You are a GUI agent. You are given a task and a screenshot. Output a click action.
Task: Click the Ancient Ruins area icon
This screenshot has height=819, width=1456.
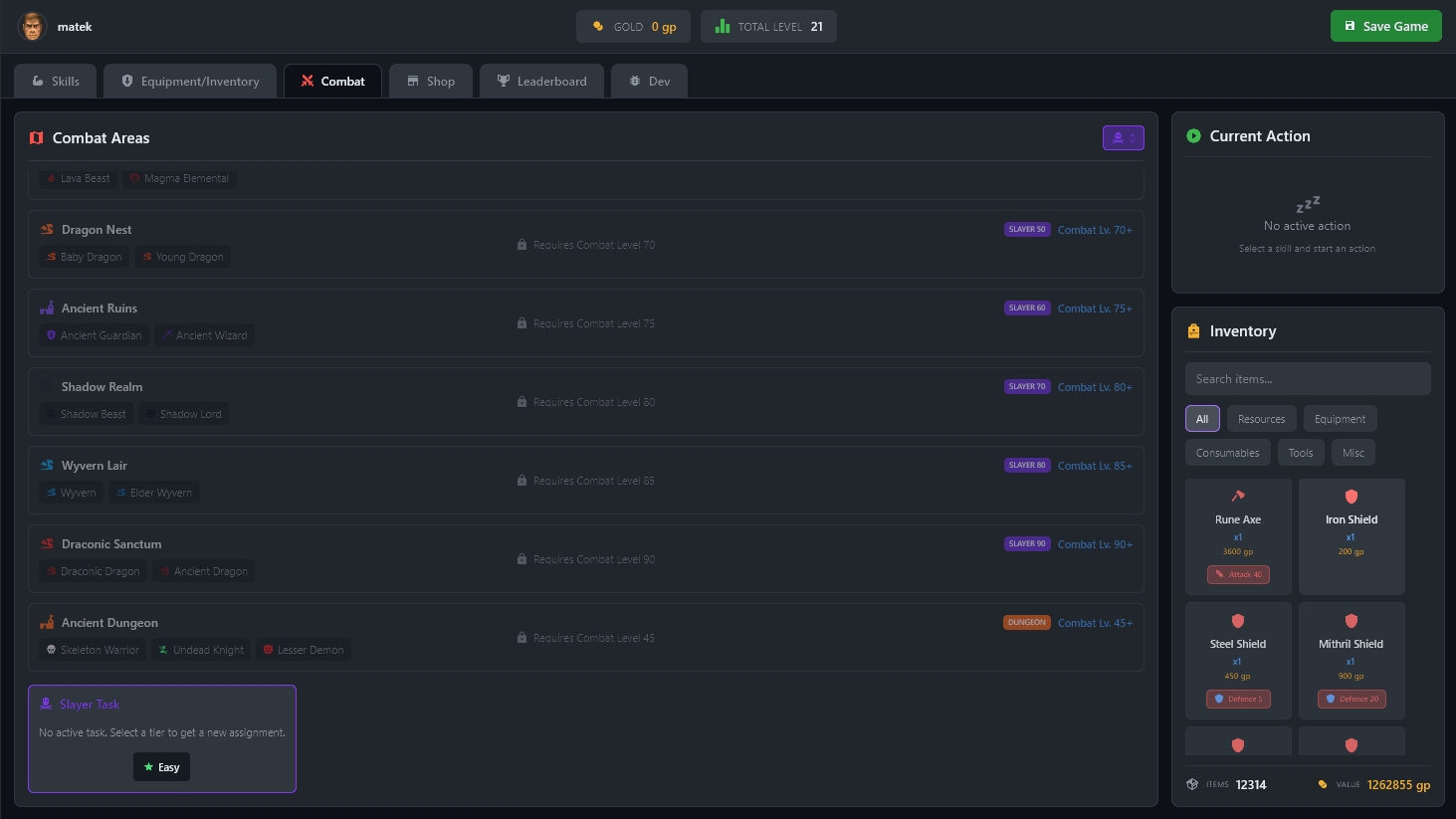pos(47,308)
